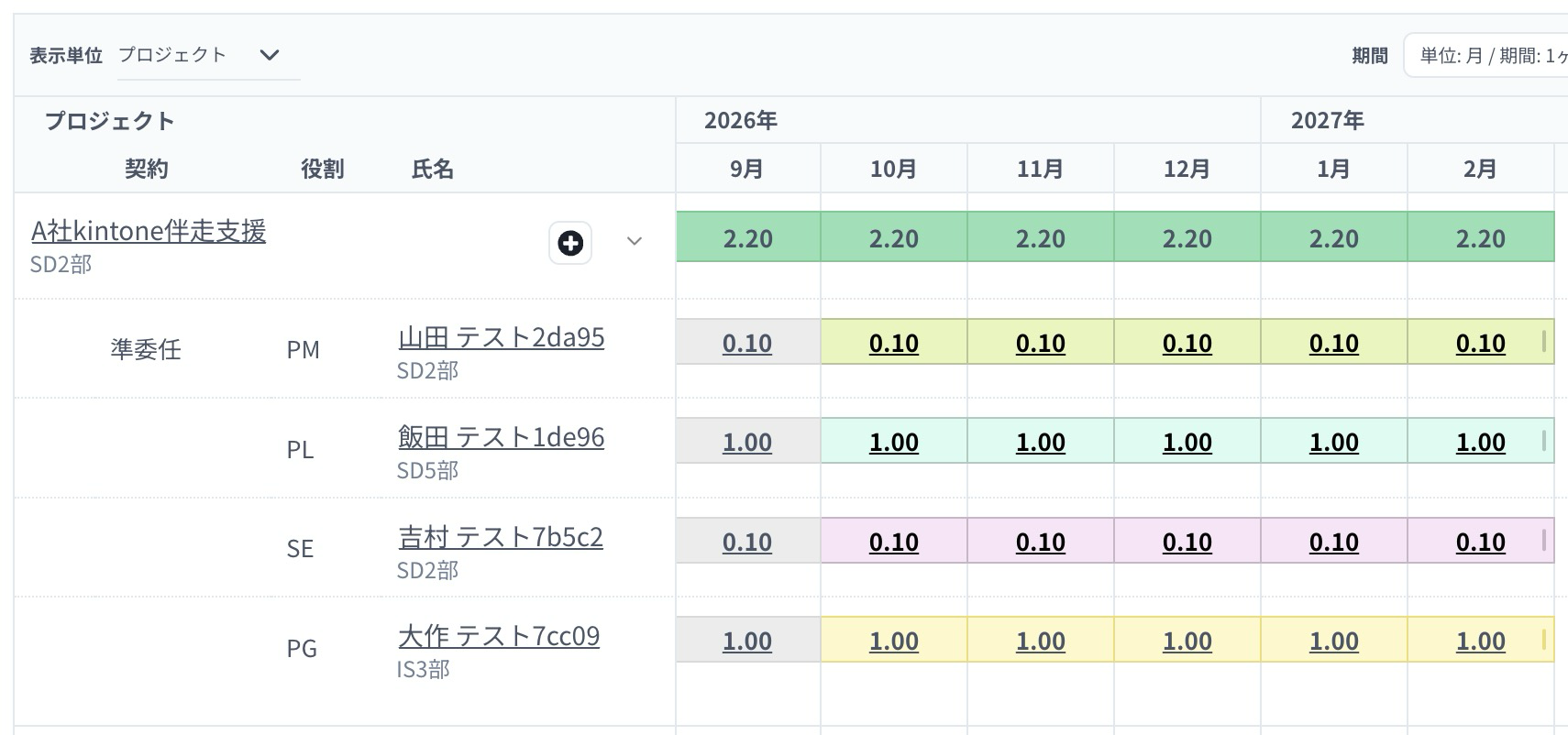Open 吉村 テスト7b5c2 member link

501,537
